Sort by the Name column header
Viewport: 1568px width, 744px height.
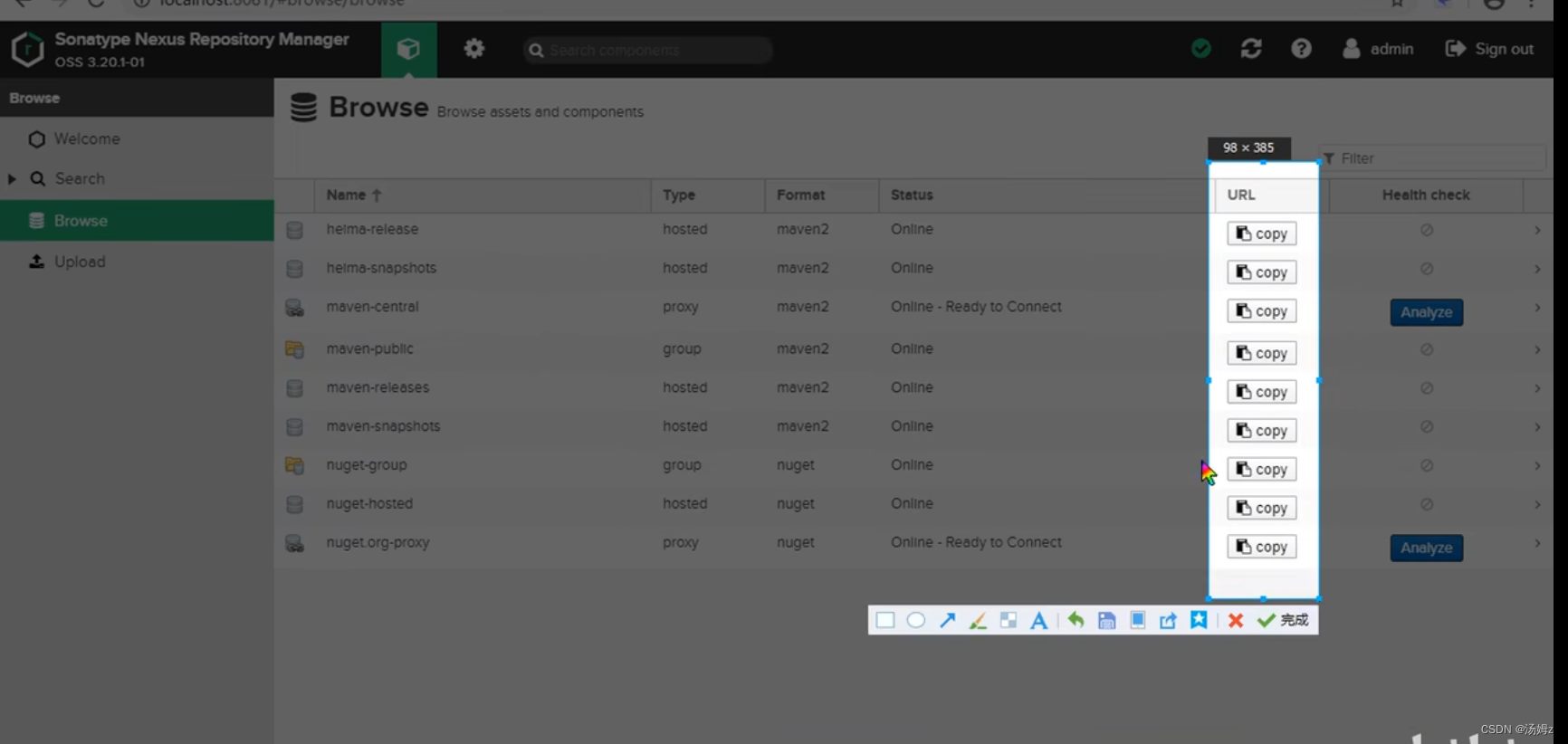click(x=483, y=195)
